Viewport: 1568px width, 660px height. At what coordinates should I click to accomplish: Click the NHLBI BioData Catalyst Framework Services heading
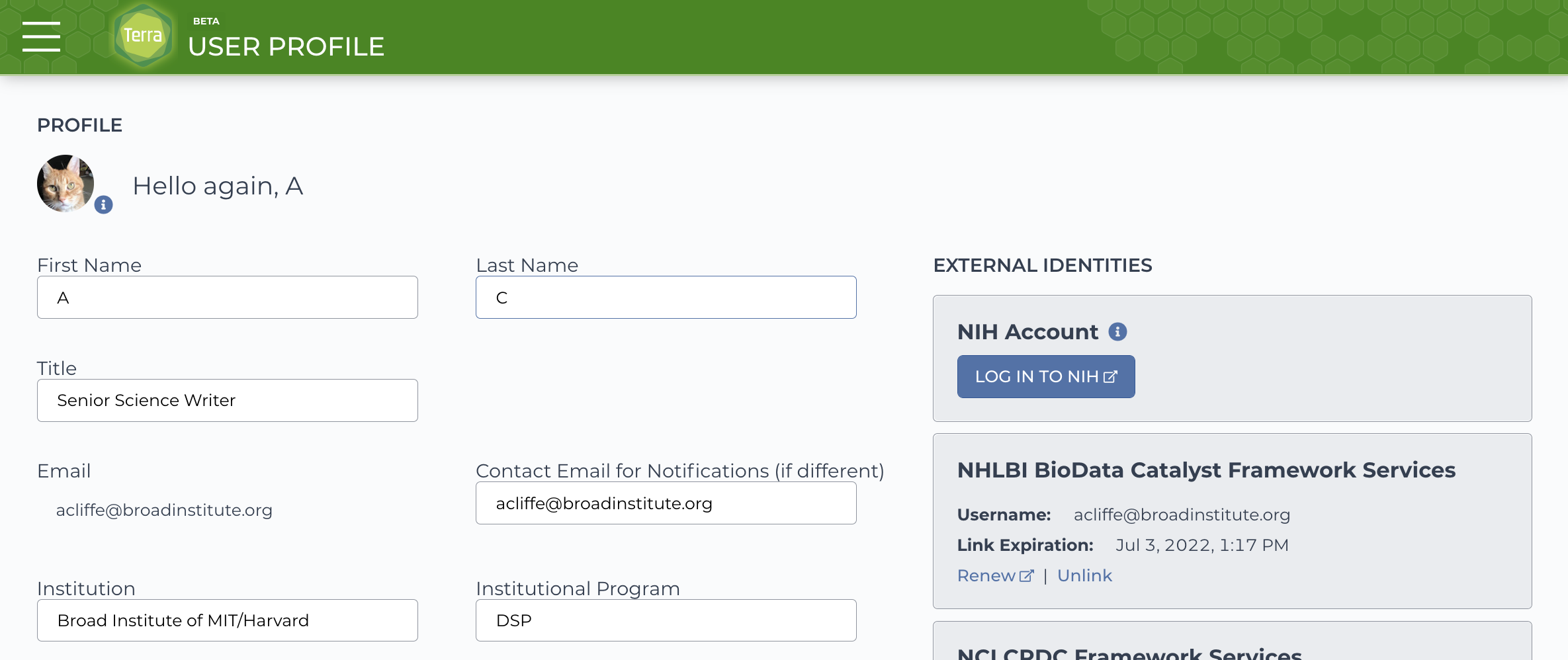click(x=1206, y=470)
